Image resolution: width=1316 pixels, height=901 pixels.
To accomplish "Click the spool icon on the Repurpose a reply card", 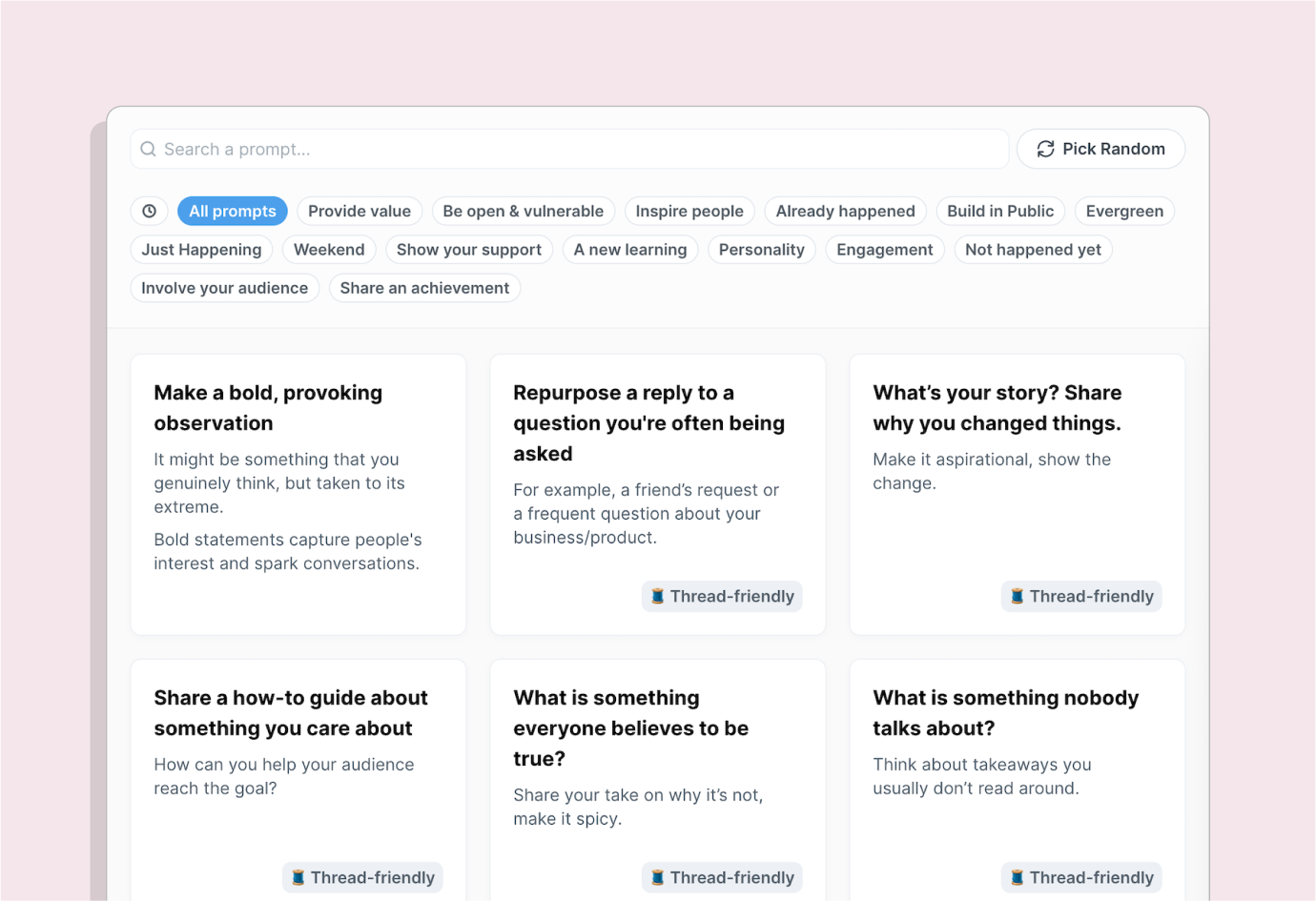I will pos(658,596).
